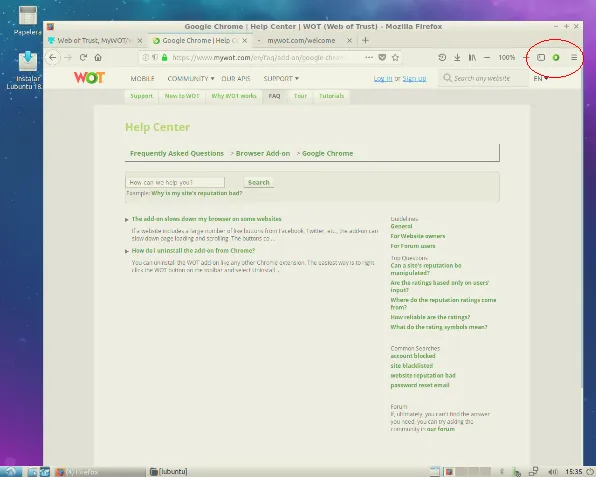Open a new tab with plus button
Image resolution: width=596 pixels, height=477 pixels.
(365, 40)
